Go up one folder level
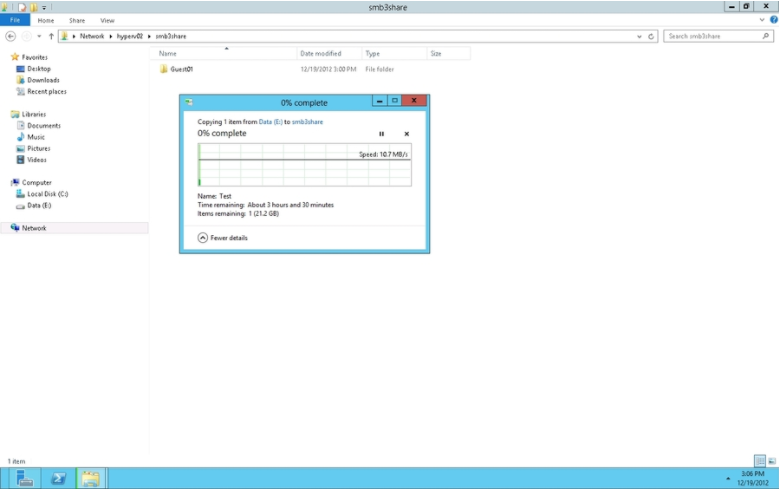This screenshot has width=779, height=489. point(51,36)
